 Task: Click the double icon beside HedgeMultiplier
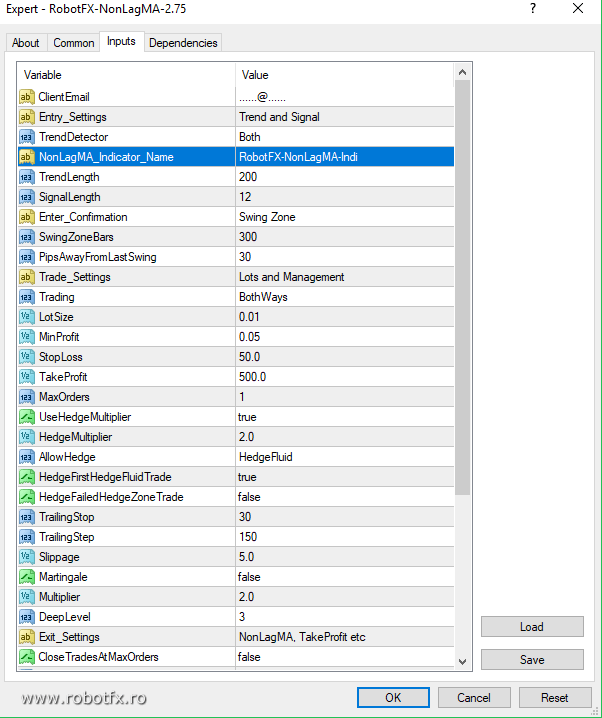(x=27, y=437)
